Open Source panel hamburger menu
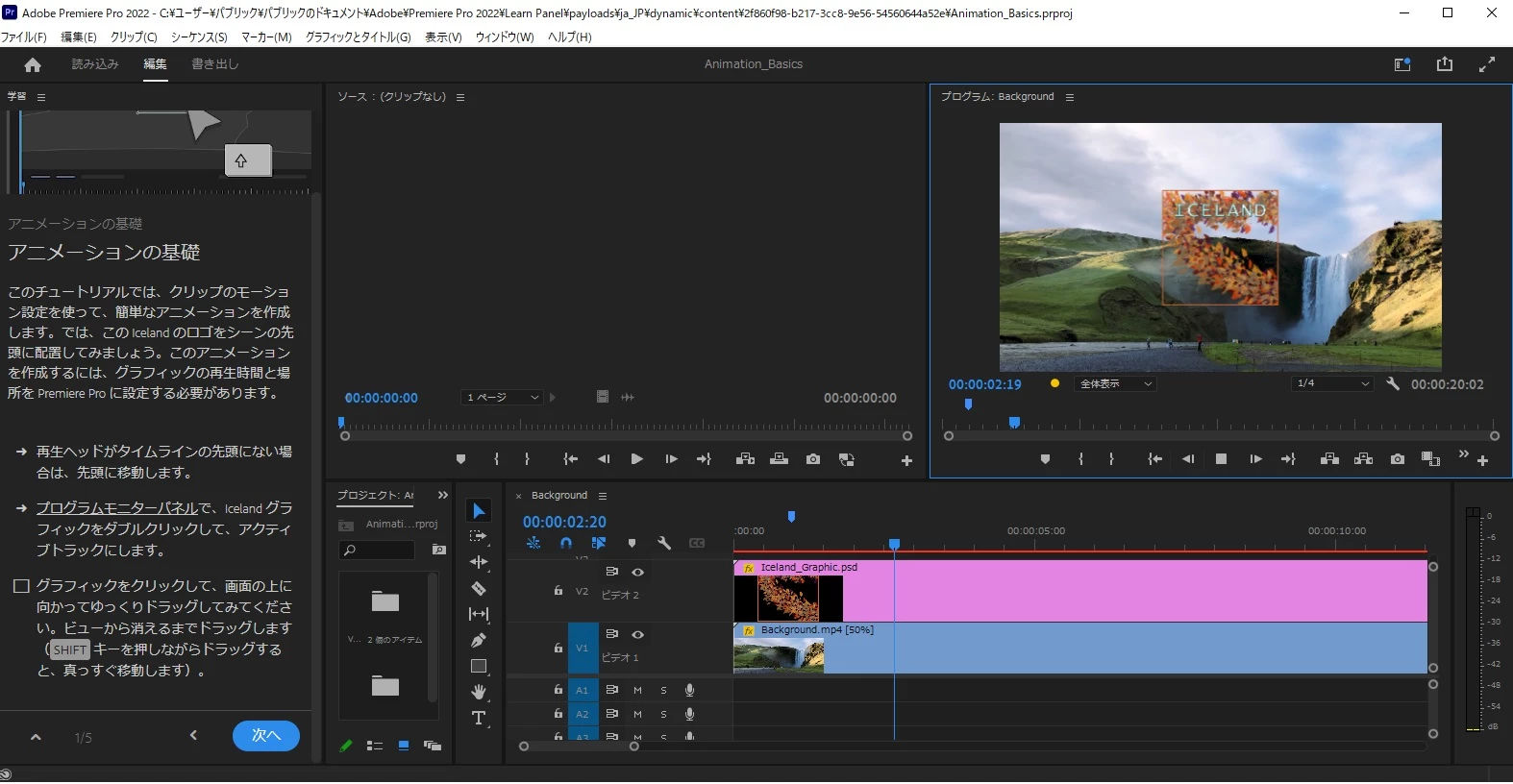 coord(460,97)
